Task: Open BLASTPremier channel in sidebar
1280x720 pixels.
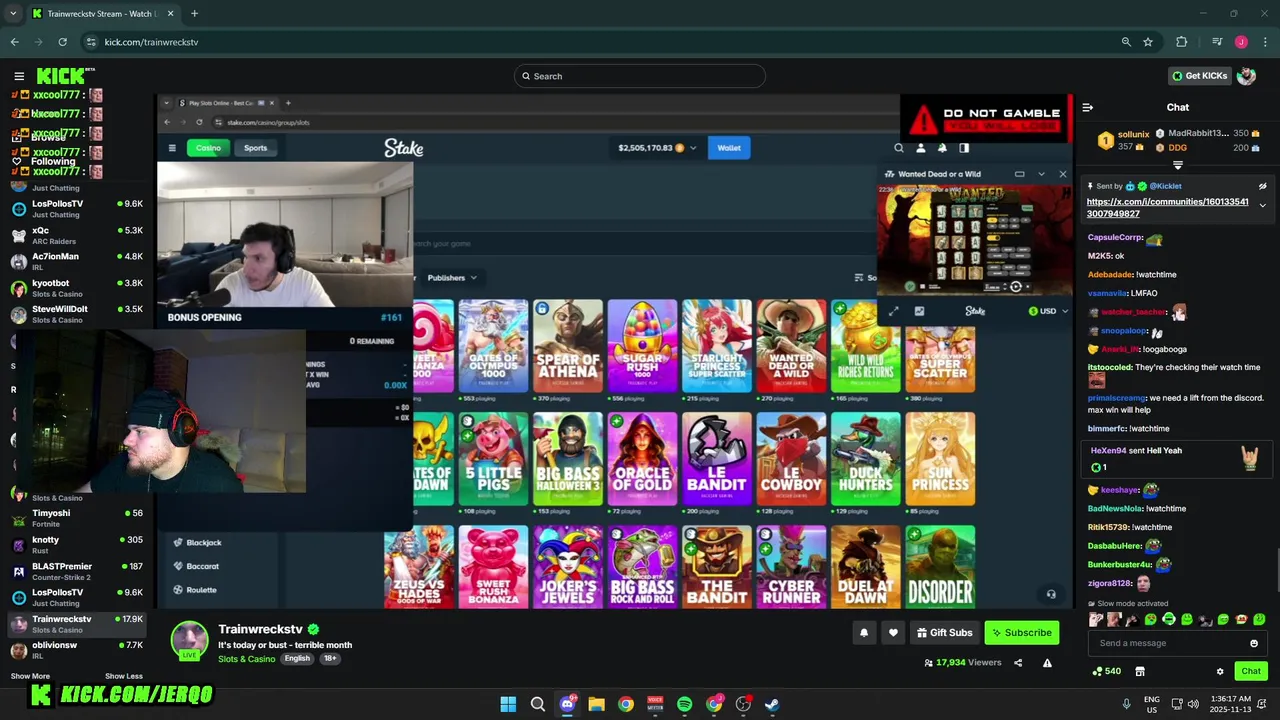Action: (77, 571)
